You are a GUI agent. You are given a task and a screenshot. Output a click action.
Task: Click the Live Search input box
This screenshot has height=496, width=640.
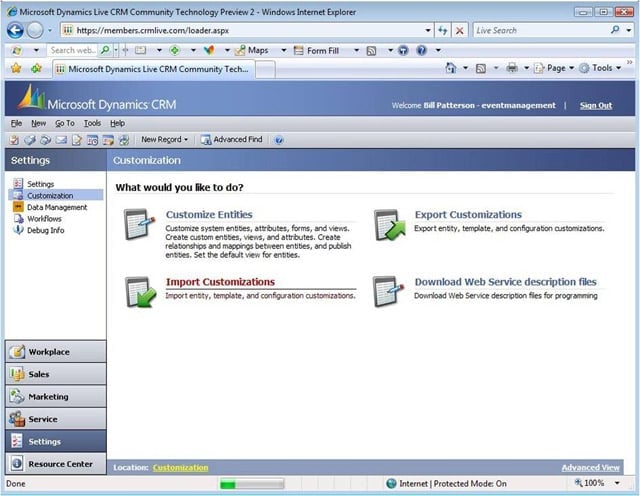[x=541, y=30]
